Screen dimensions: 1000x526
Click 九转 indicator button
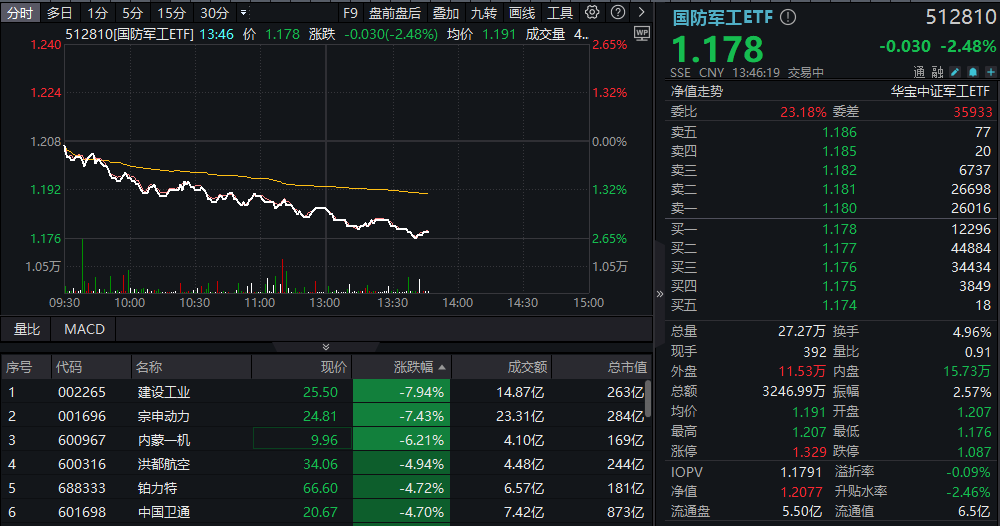[x=483, y=13]
